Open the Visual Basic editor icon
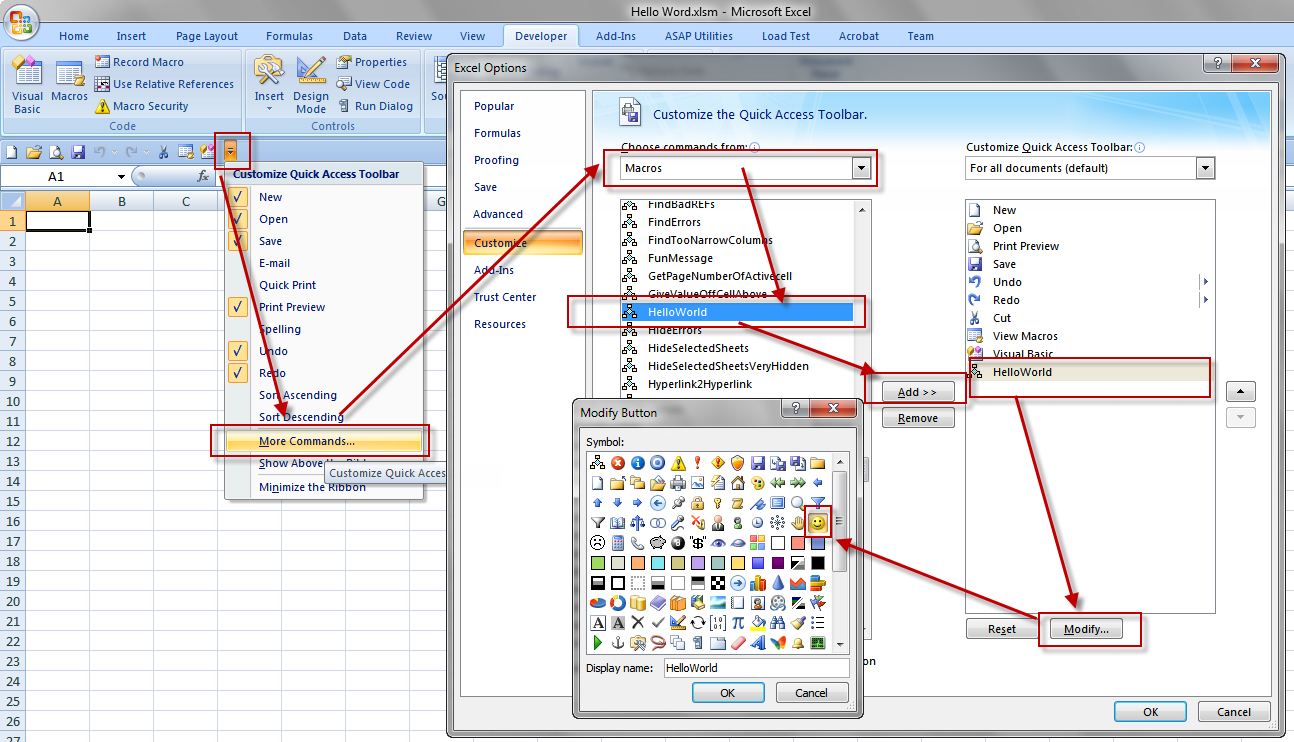Screen dimensions: 1294x742 click(x=27, y=85)
